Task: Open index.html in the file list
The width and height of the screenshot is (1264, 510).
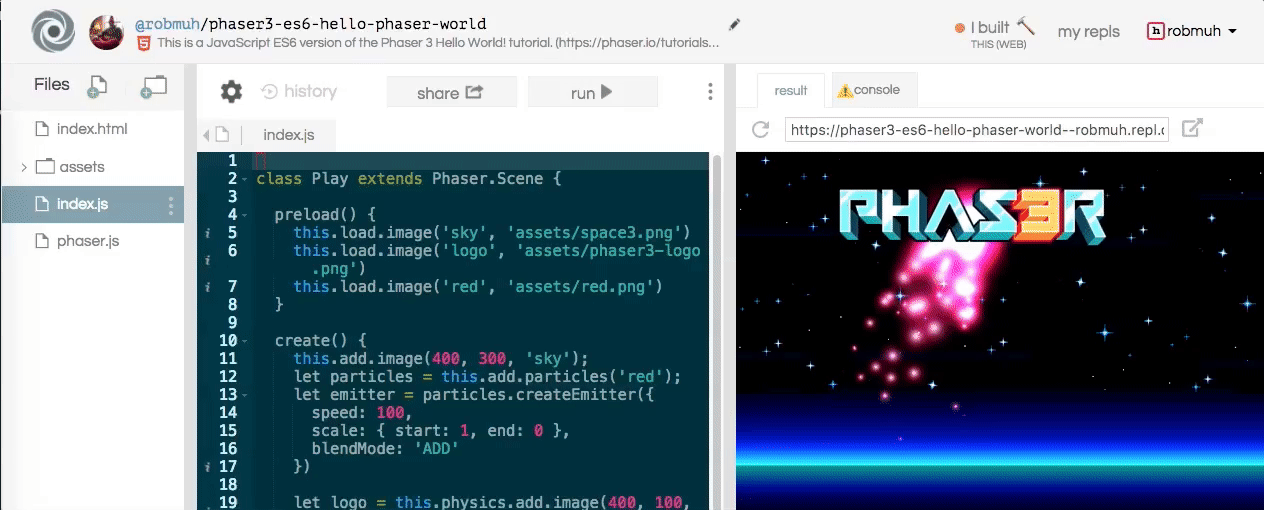Action: click(92, 129)
